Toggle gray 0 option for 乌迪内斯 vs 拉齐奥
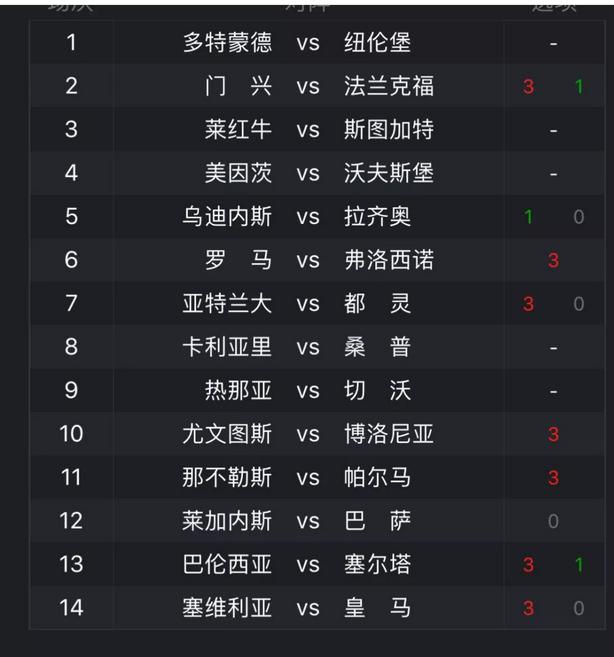614x657 pixels. 578,217
